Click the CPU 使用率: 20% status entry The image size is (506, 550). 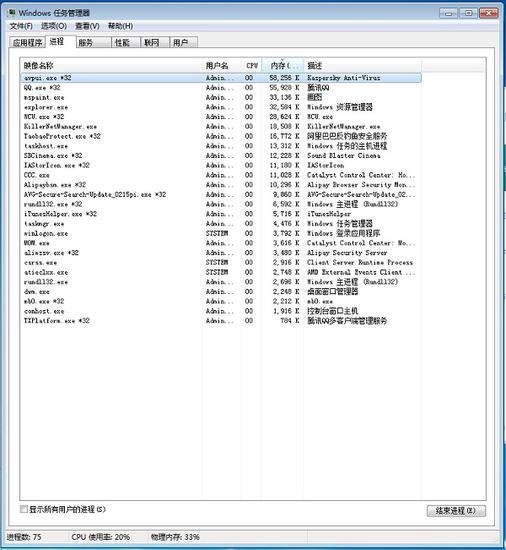click(100, 537)
